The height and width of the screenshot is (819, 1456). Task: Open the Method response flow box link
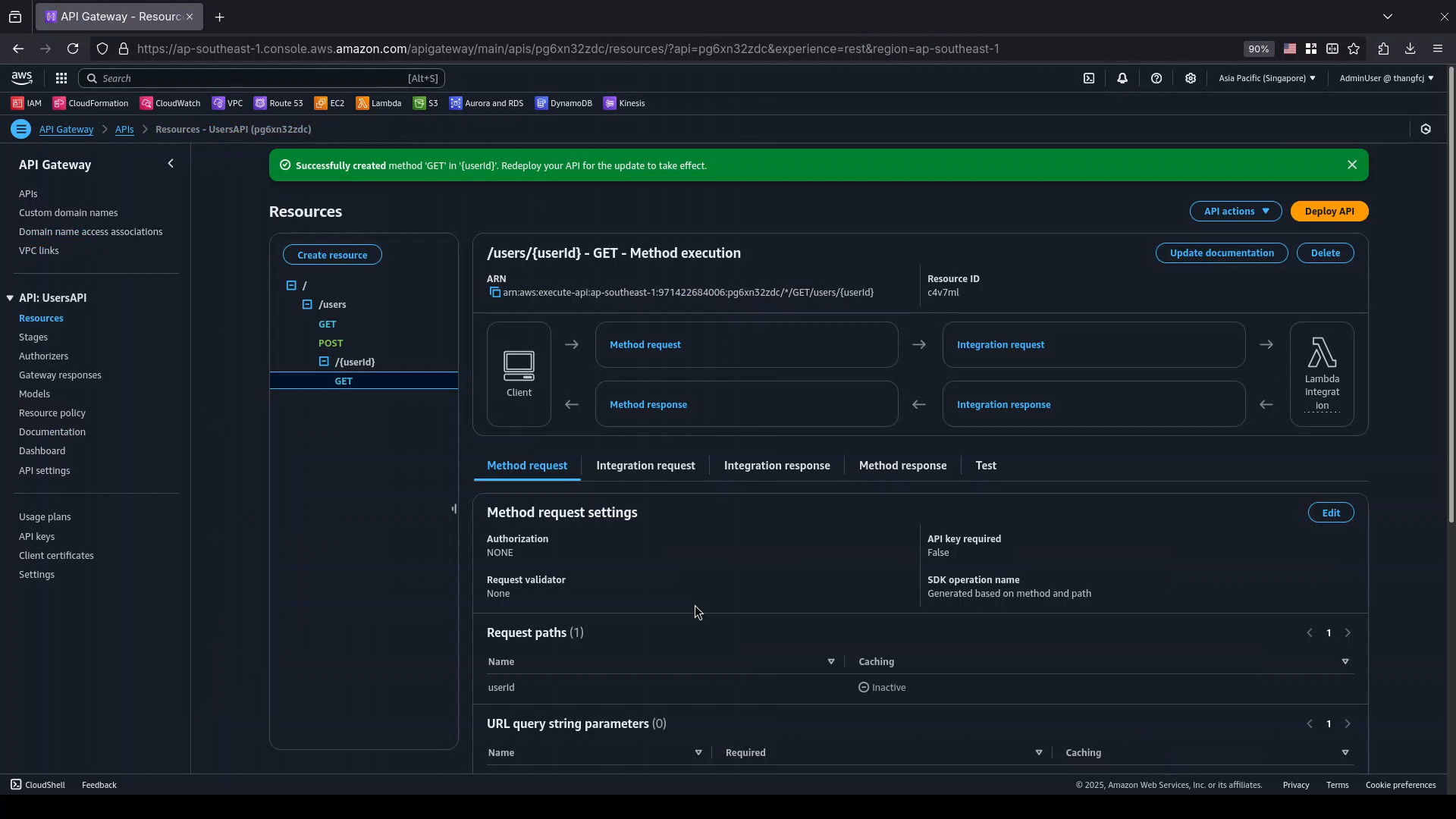[x=648, y=404]
